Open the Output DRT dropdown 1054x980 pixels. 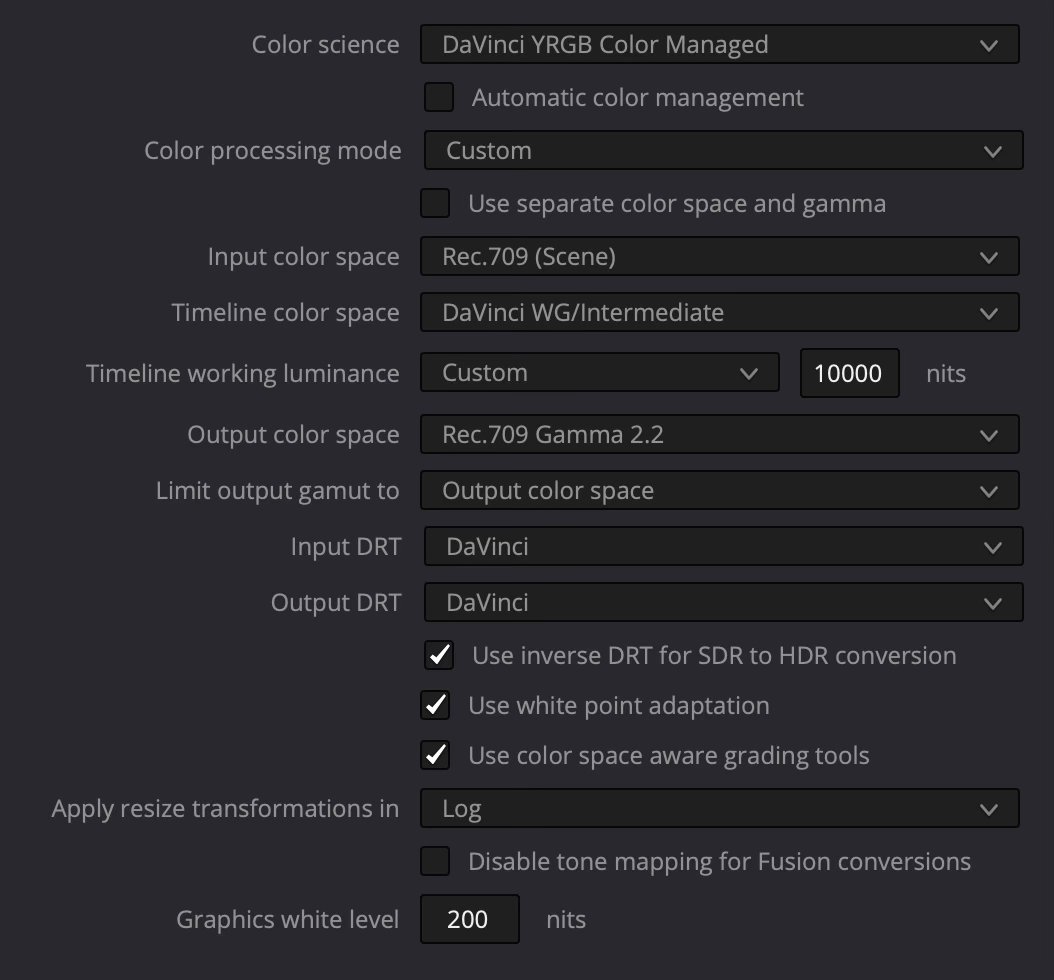723,602
